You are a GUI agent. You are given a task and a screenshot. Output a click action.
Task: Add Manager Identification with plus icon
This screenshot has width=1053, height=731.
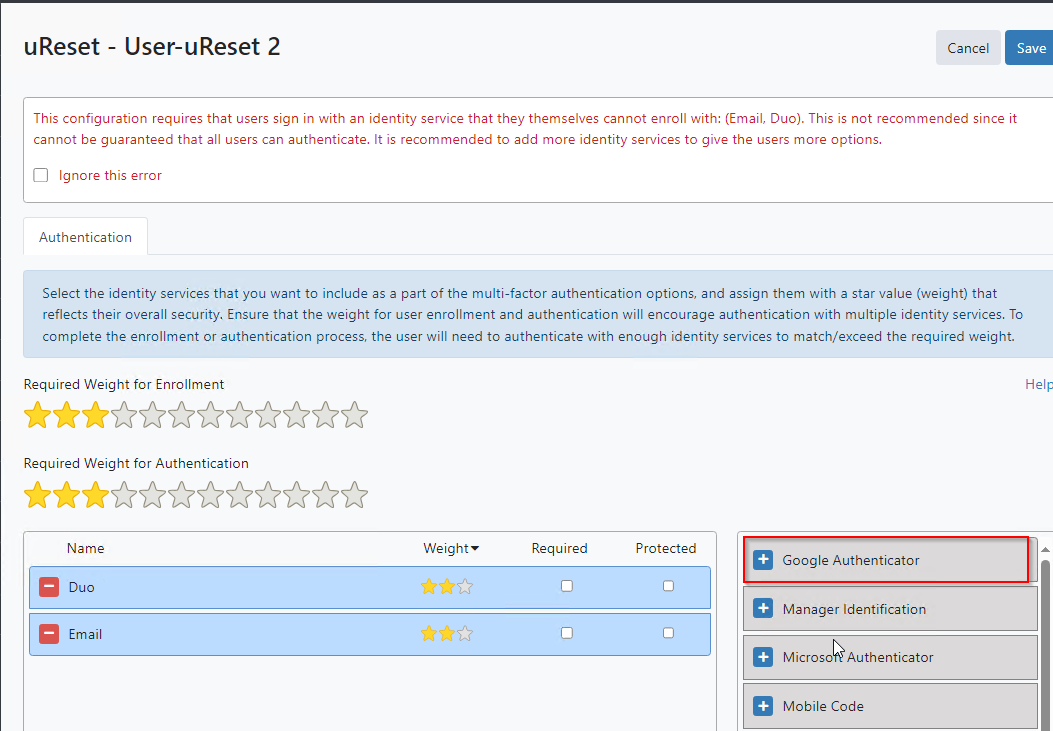coord(763,609)
